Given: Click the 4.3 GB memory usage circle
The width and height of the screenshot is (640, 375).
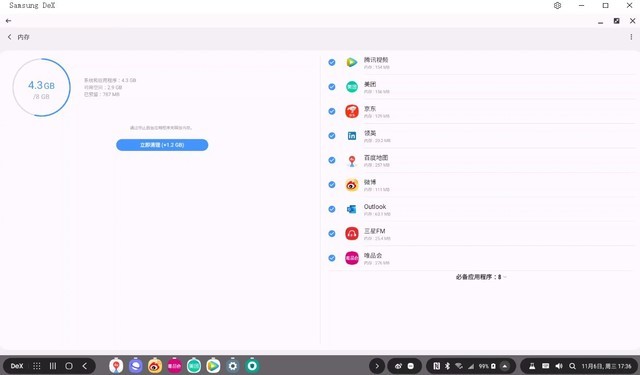Looking at the screenshot, I should coord(41,87).
